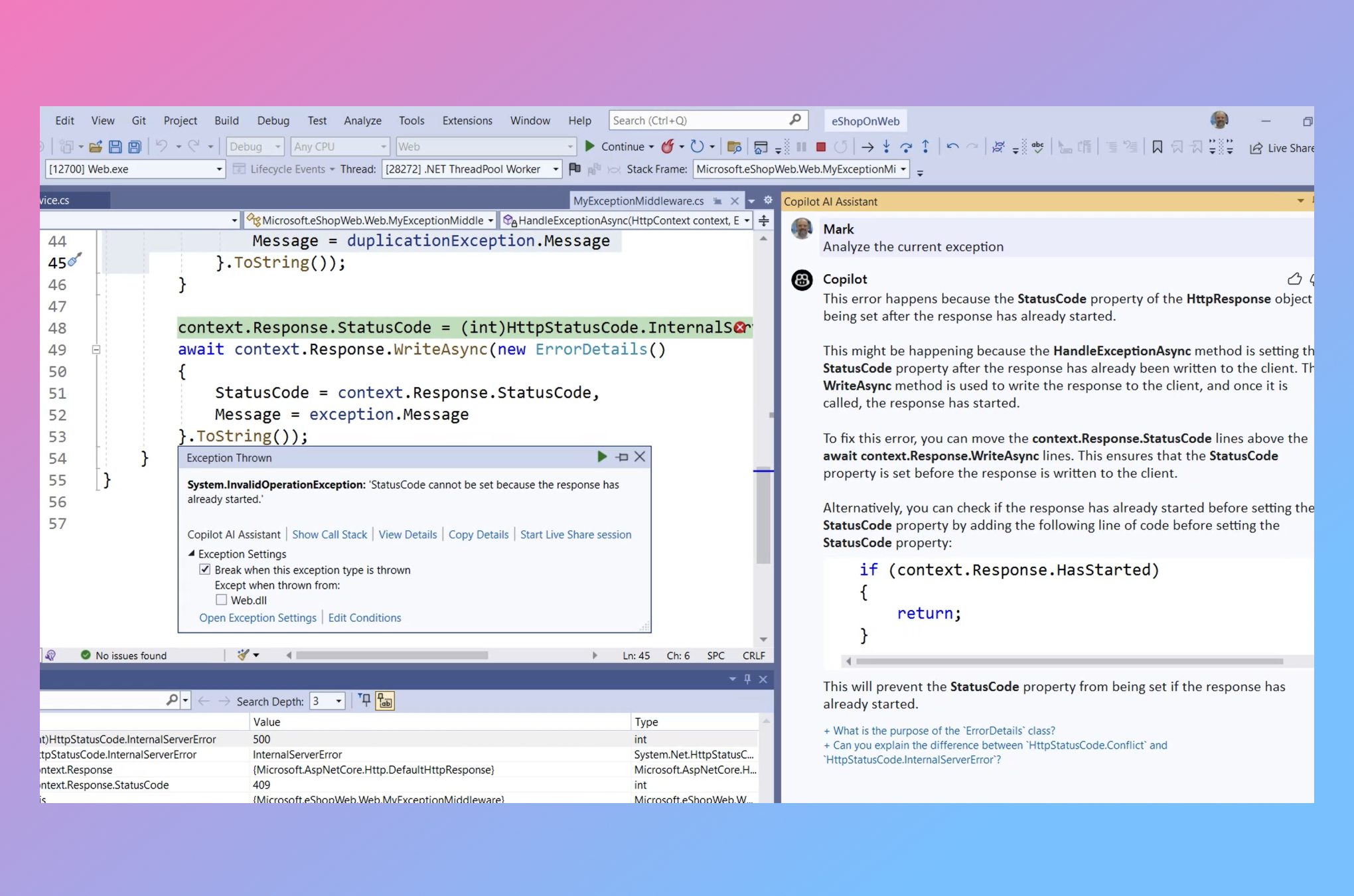Open the Search Depth dropdown

pos(337,701)
